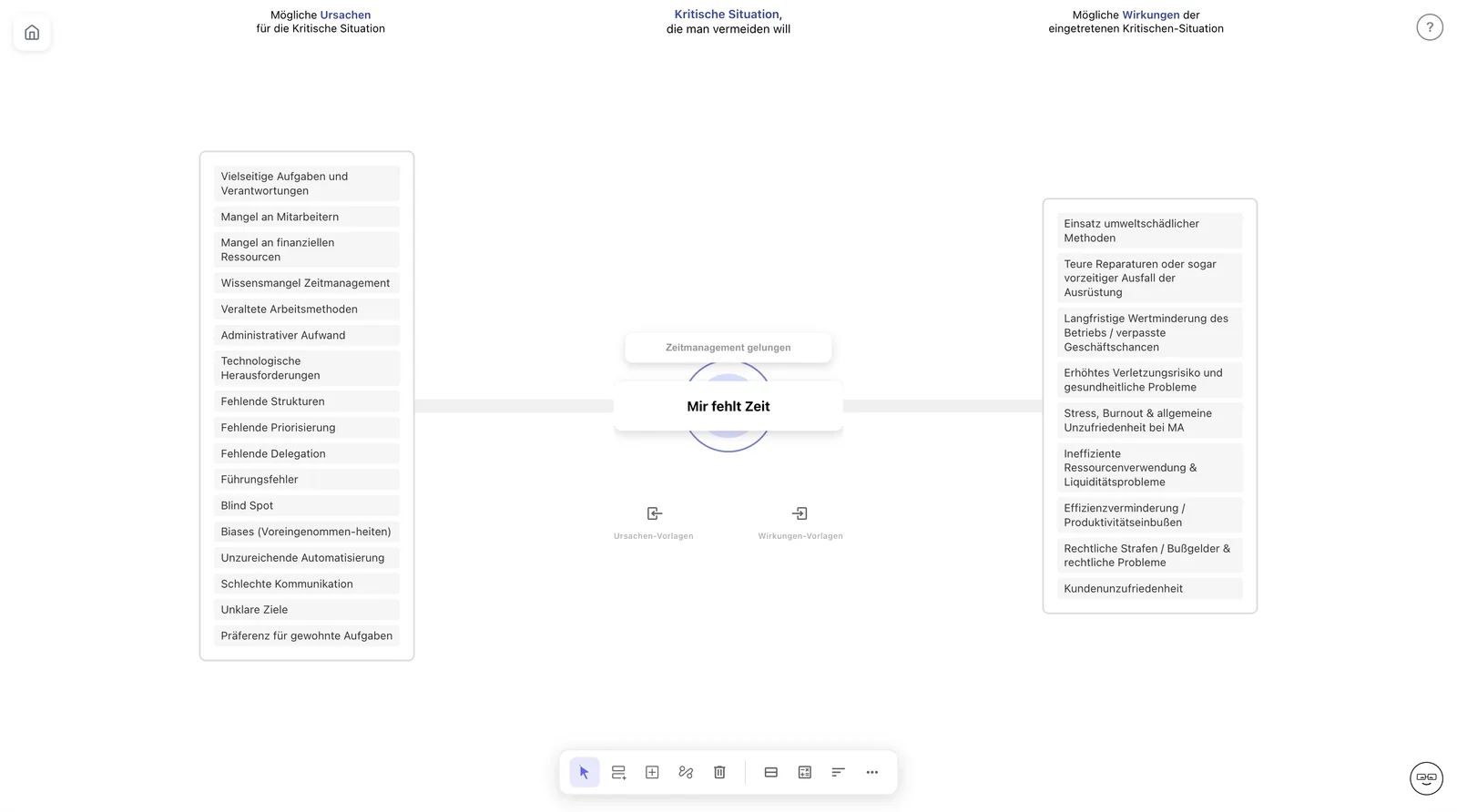
Task: Select 'Mangel an Mitarbeitern' cause
Action: point(307,217)
